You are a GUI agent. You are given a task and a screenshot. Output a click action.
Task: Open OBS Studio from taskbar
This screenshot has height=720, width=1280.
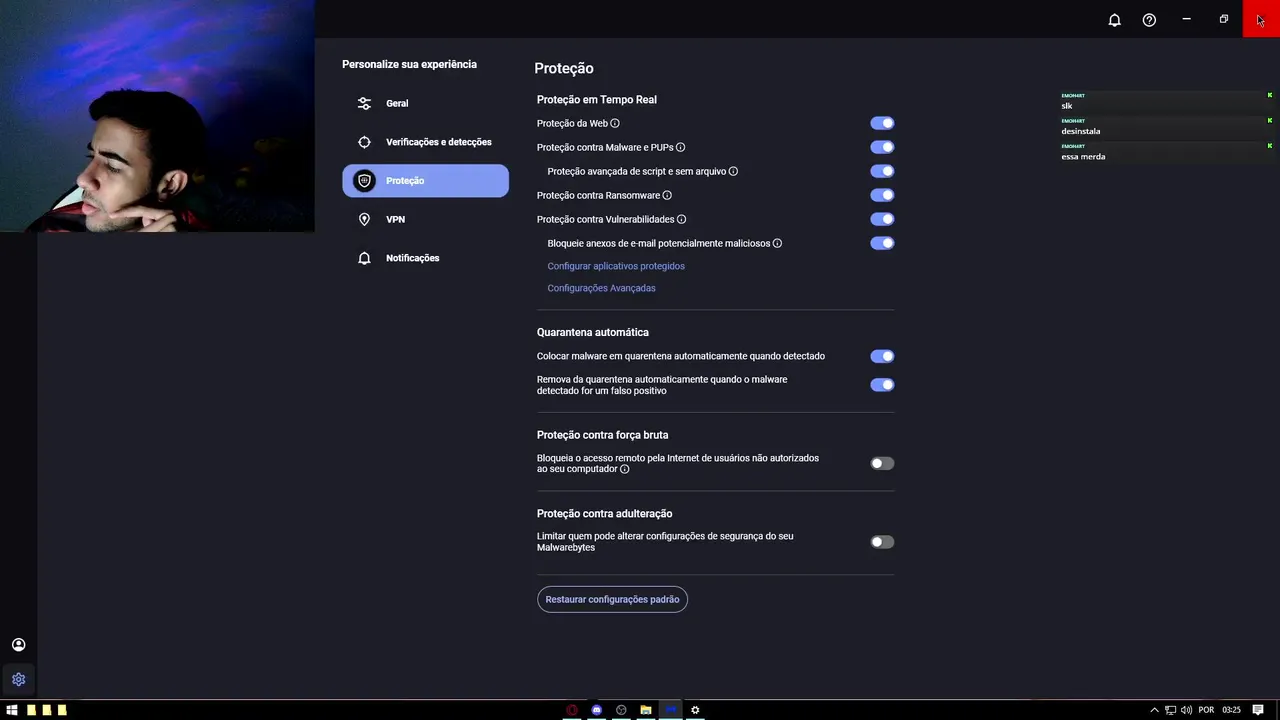pyautogui.click(x=621, y=710)
